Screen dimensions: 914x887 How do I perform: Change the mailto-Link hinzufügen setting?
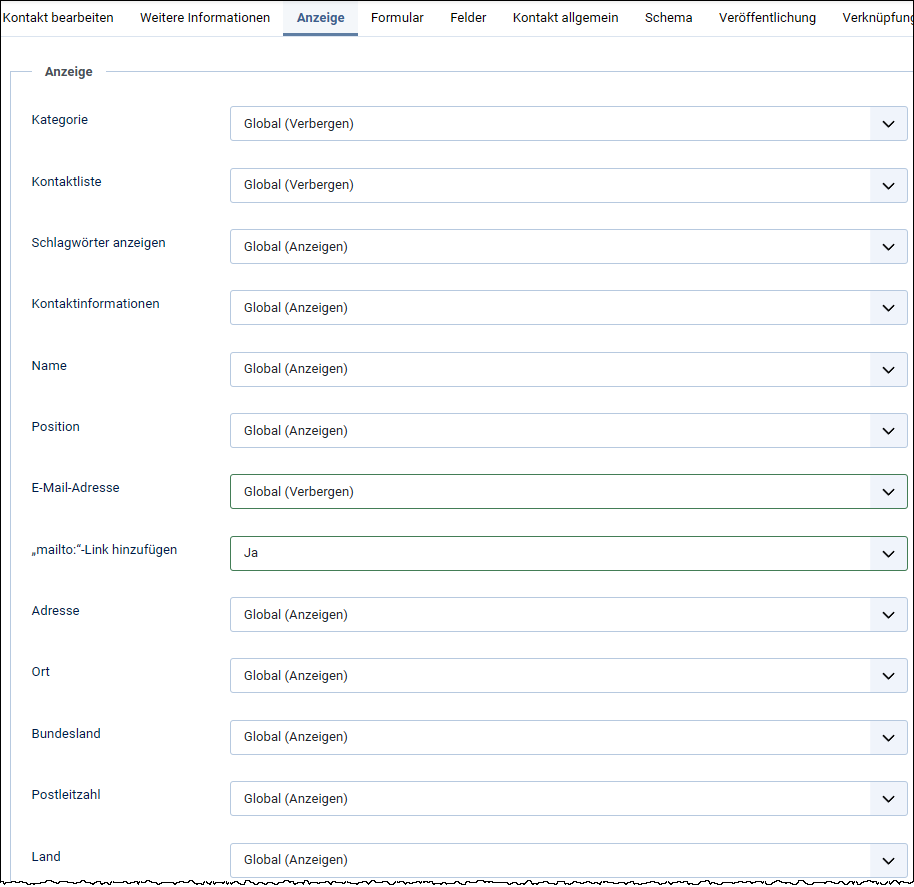(x=568, y=553)
